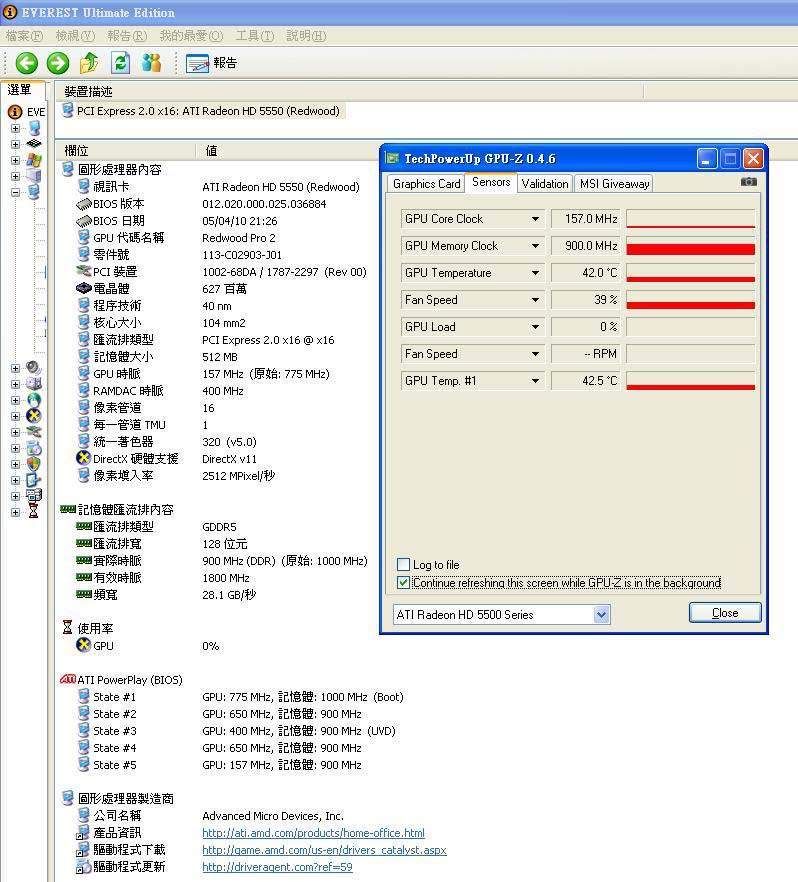Viewport: 798px width, 882px height.
Task: Click the memory chip icon beside 記憶體匯流排內容
Action: click(67, 510)
